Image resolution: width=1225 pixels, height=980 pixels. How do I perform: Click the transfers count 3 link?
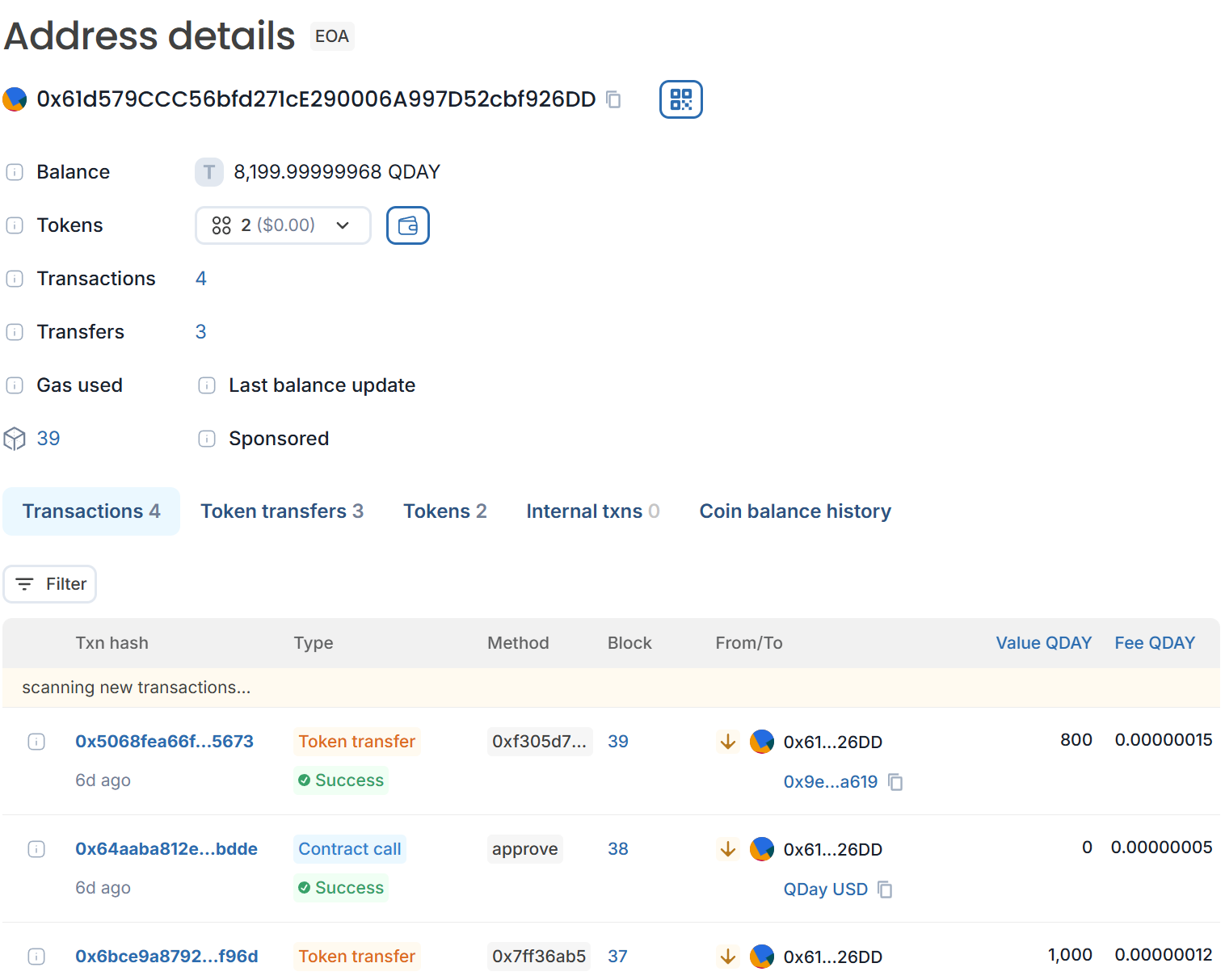[201, 332]
